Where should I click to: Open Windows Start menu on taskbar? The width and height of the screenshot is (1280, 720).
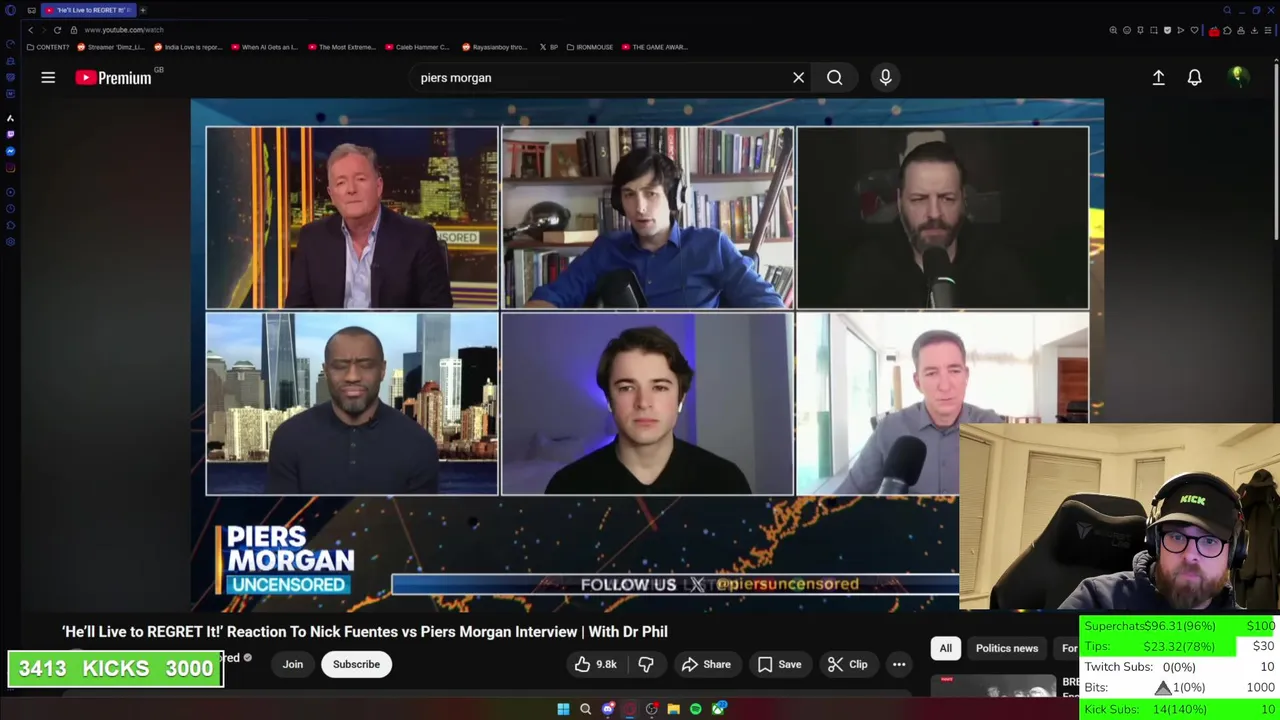click(x=563, y=709)
